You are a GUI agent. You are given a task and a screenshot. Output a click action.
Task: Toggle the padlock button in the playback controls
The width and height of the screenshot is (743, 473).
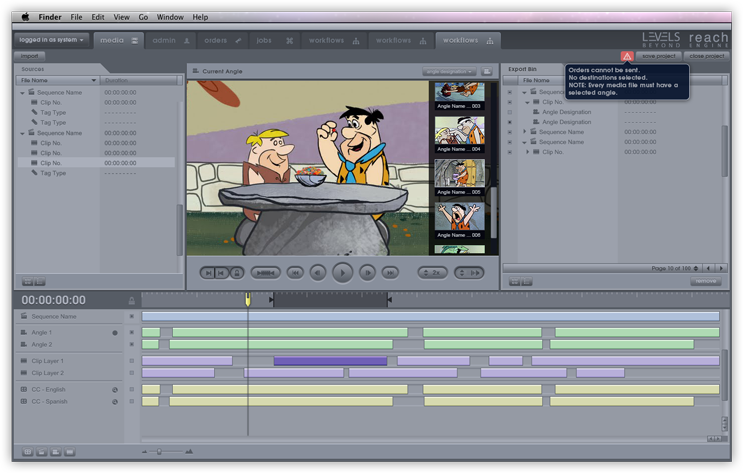(236, 273)
